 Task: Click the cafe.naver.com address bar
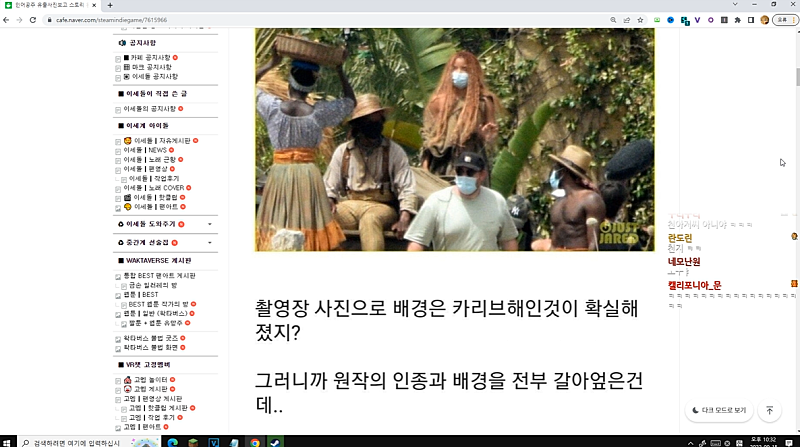[327, 20]
